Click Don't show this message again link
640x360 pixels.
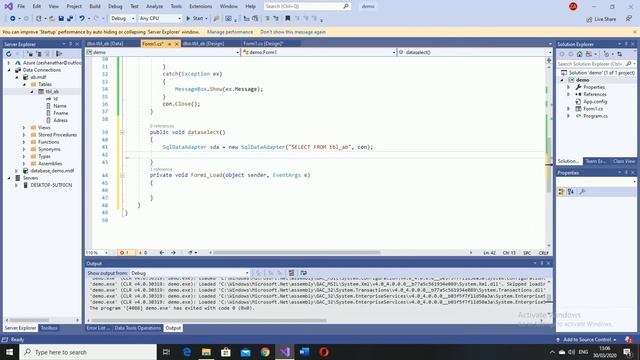tap(293, 32)
